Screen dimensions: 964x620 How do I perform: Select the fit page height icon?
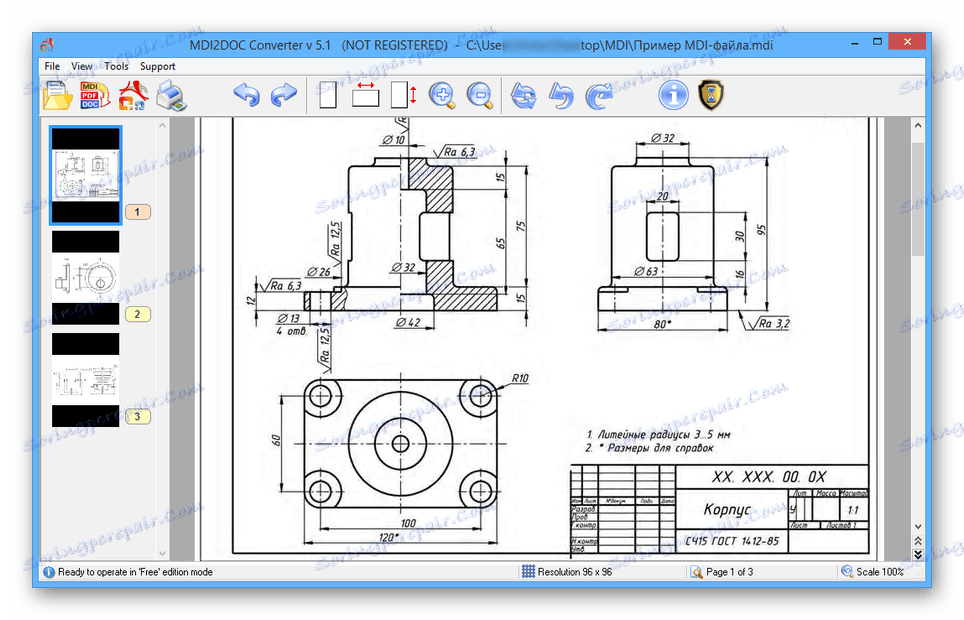[x=404, y=95]
